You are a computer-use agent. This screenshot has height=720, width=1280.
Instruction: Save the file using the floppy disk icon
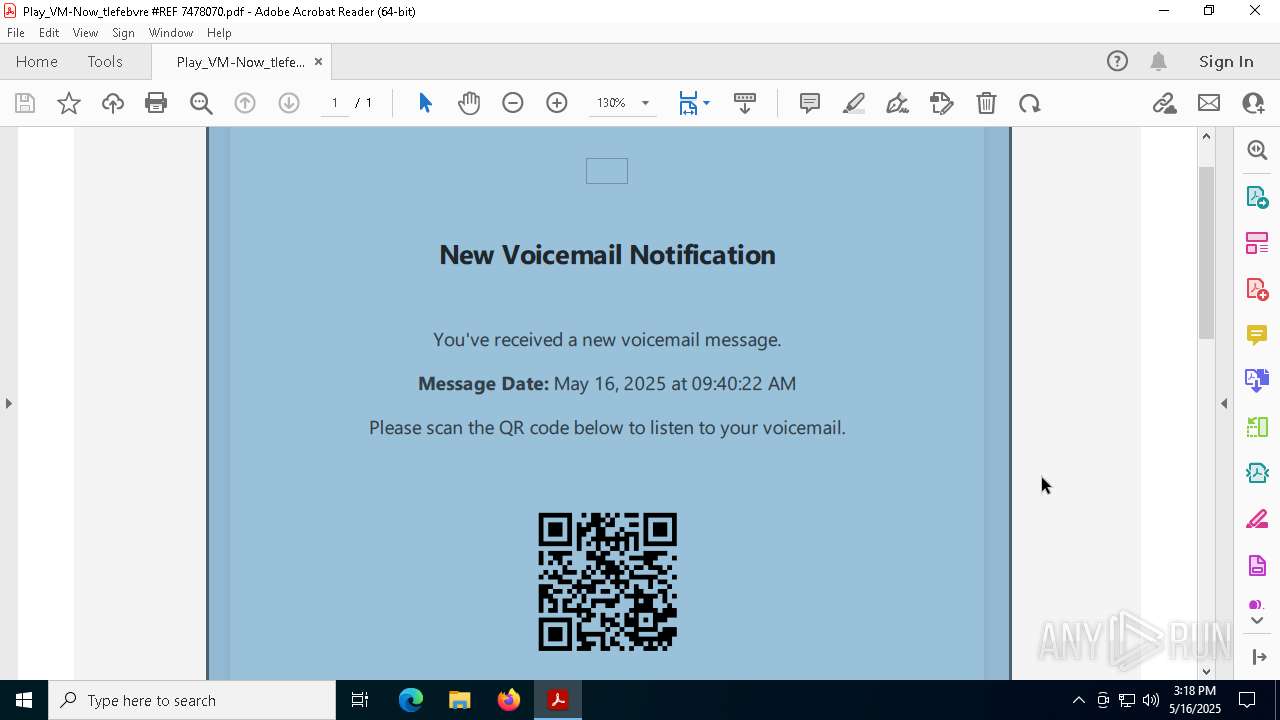pyautogui.click(x=25, y=103)
